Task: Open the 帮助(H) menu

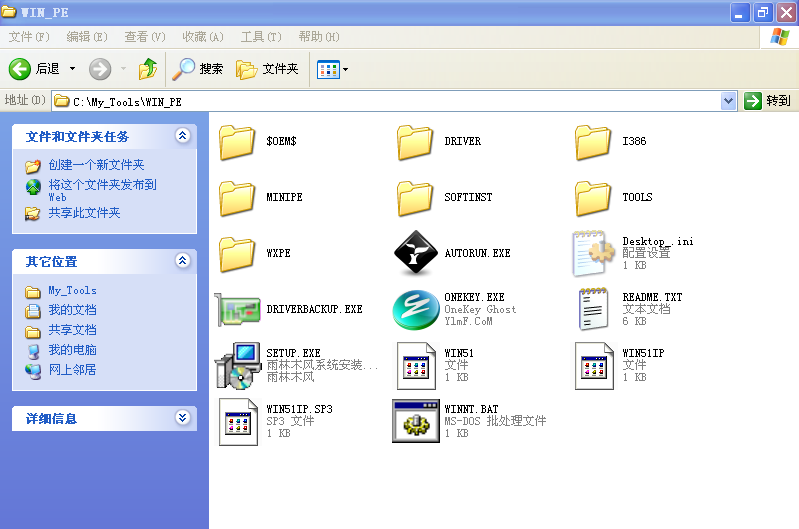Action: coord(319,37)
